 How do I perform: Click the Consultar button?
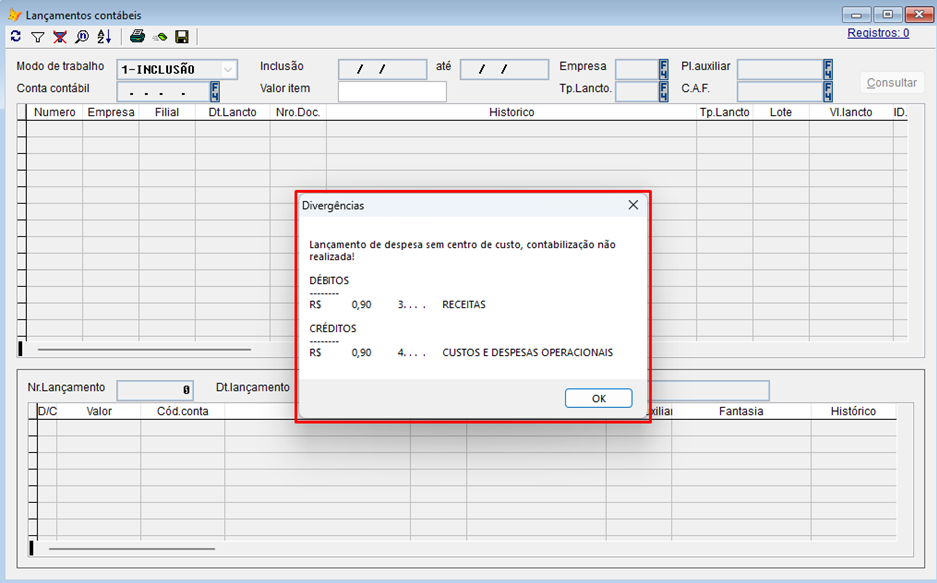[892, 83]
